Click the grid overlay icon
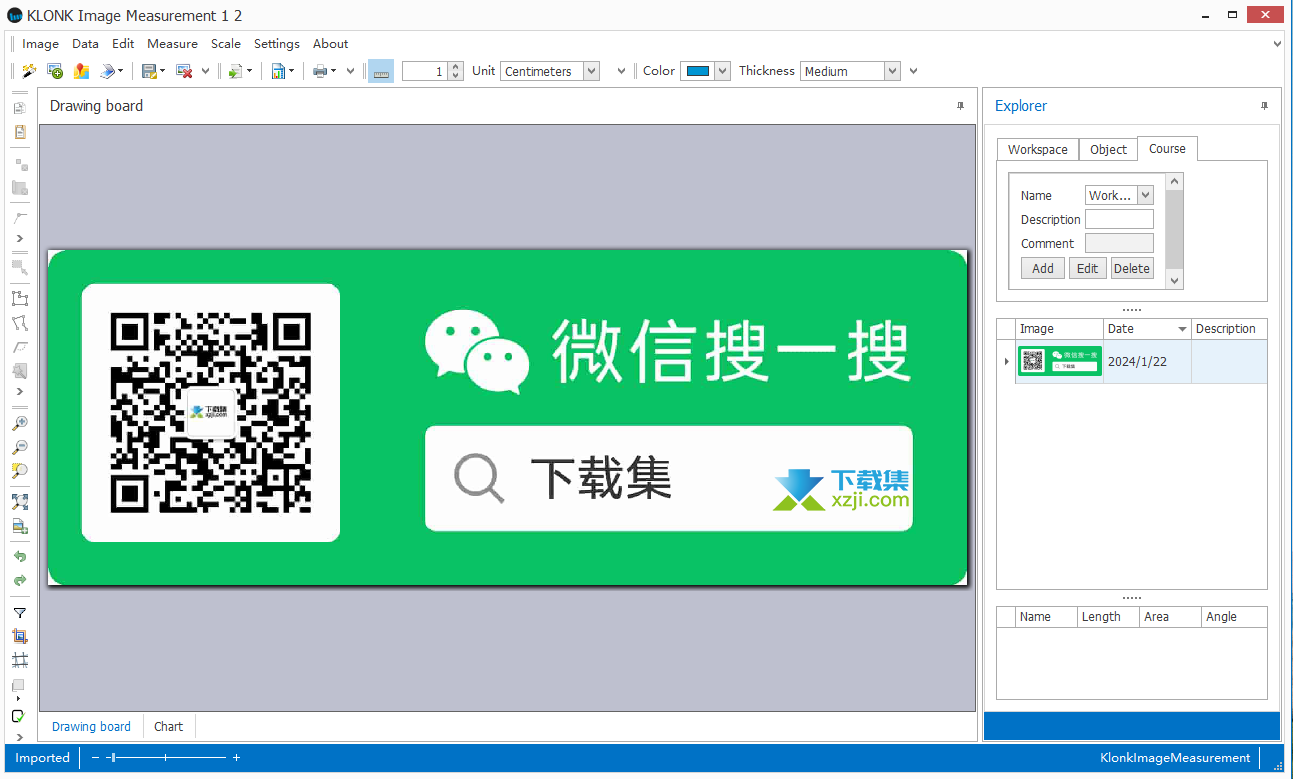This screenshot has height=779, width=1293. pos(19,660)
